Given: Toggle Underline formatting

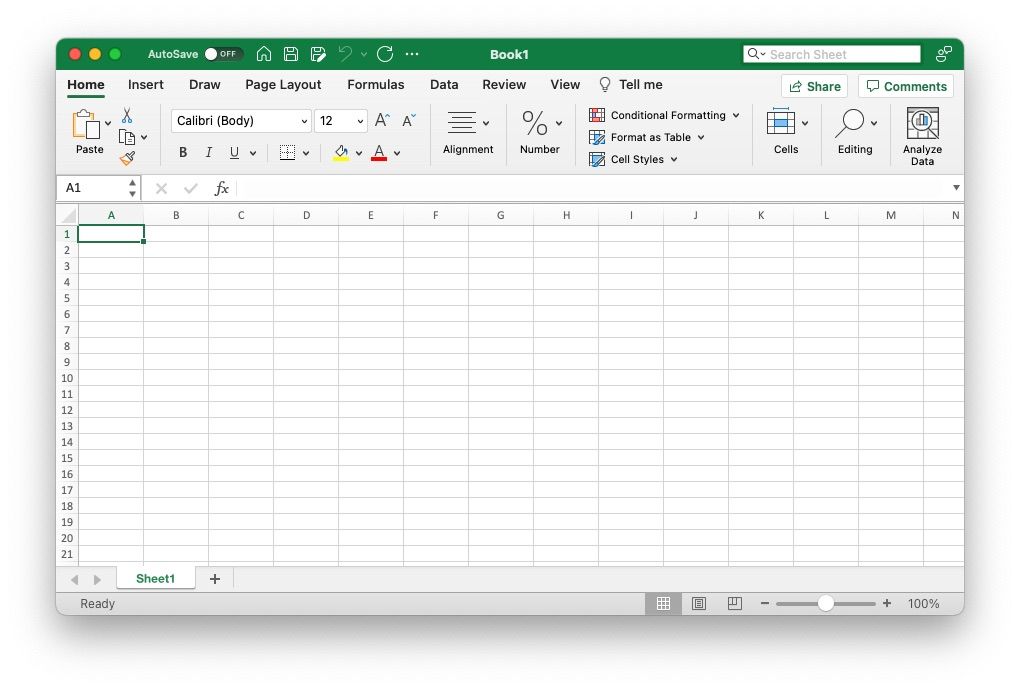Looking at the screenshot, I should coord(232,152).
